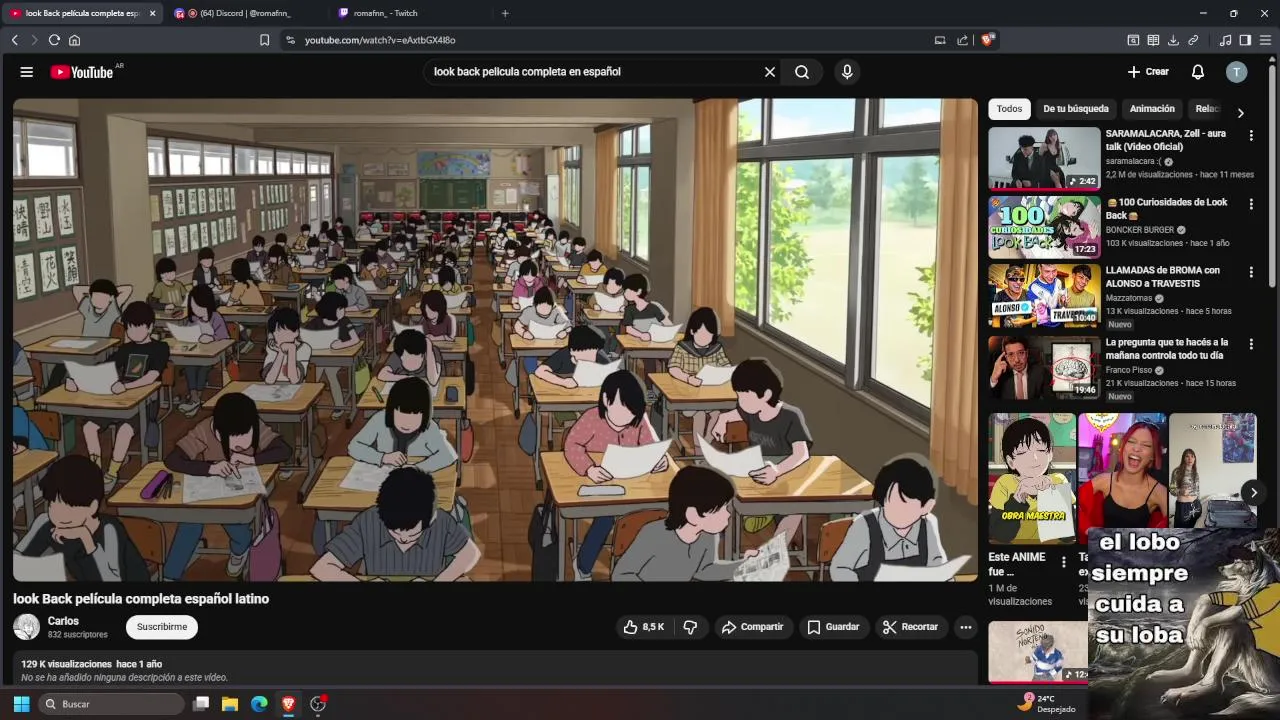Open options for Este ANIME fue short
The width and height of the screenshot is (1280, 720).
[x=1063, y=562]
